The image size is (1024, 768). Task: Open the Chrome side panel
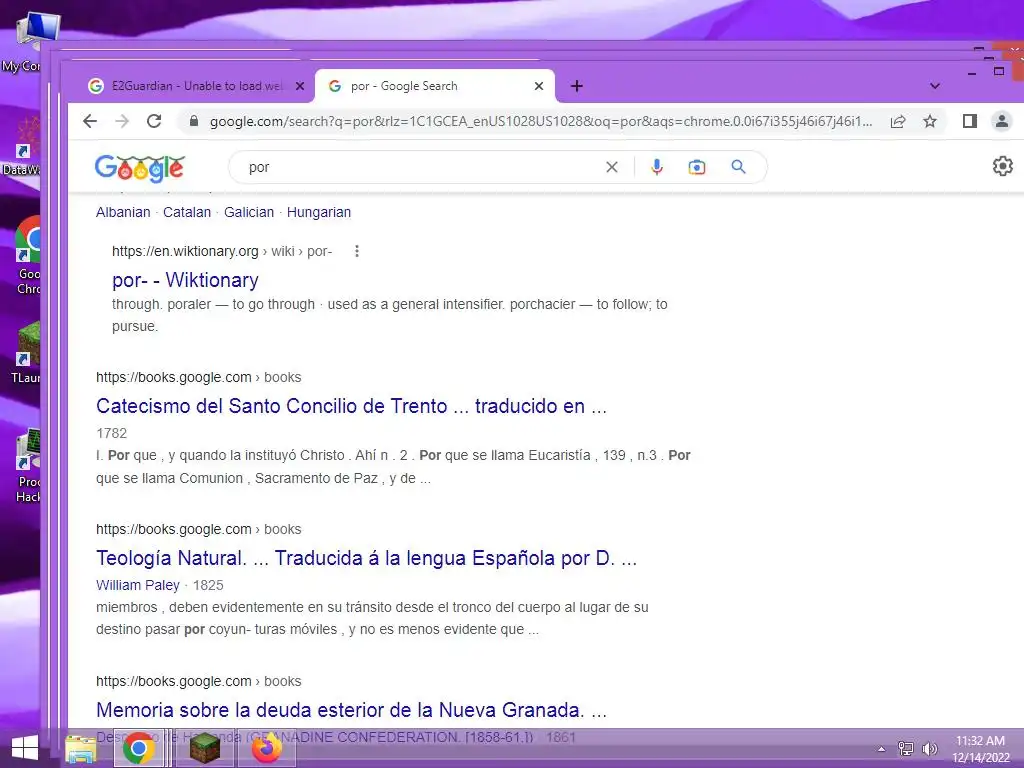pos(970,121)
